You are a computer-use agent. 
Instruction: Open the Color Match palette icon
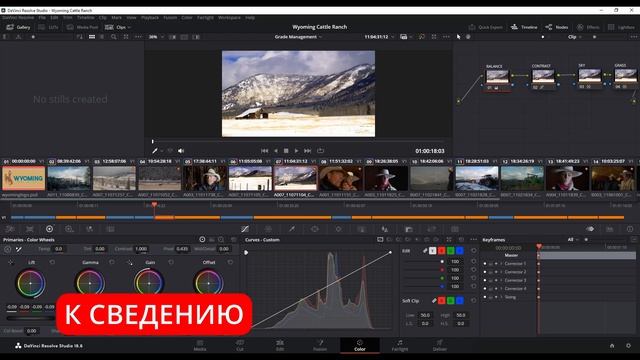point(30,229)
